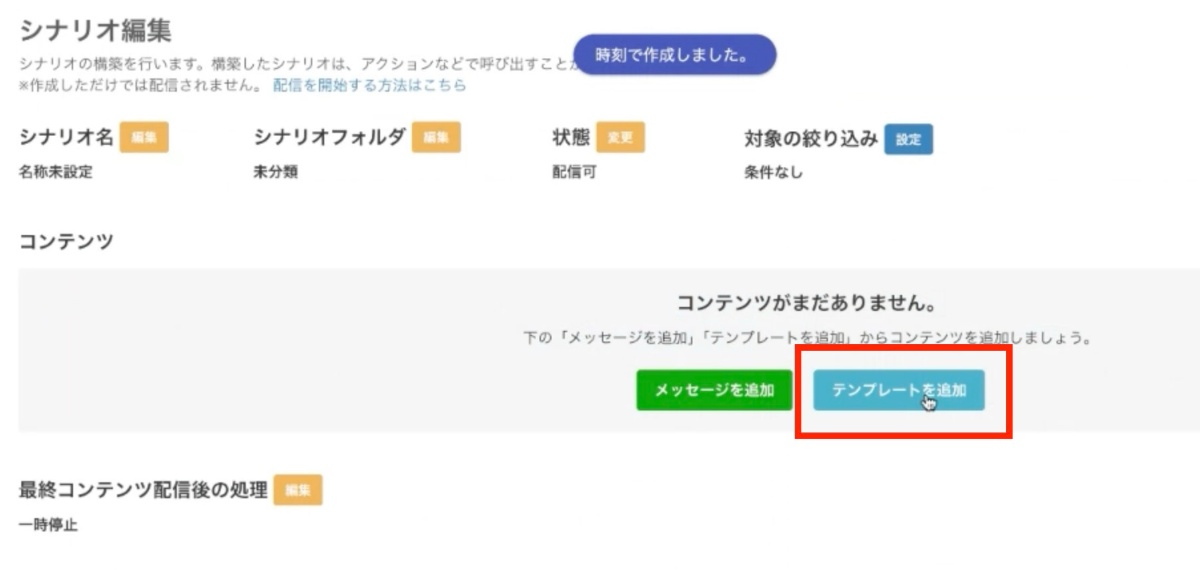Click the 変更 button next to 状態
Image resolution: width=1200 pixels, height=570 pixels.
click(620, 138)
